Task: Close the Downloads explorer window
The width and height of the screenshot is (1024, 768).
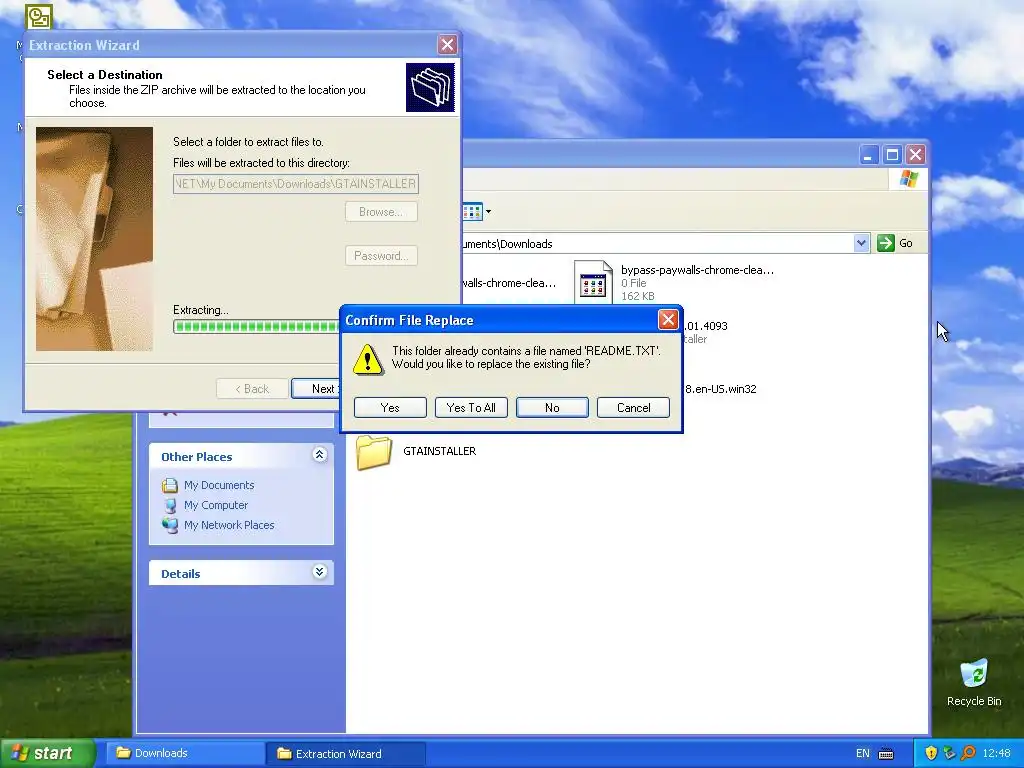Action: (x=916, y=155)
